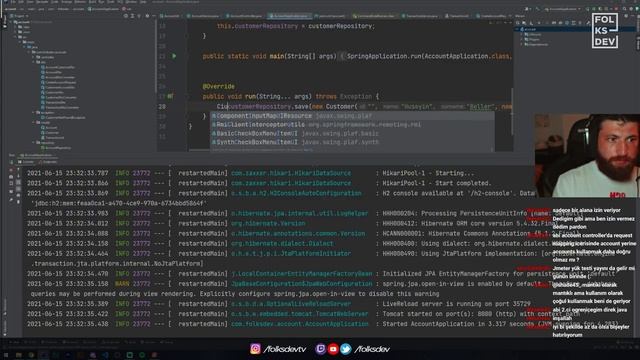Open AccountRepository in the repository package

56,147
